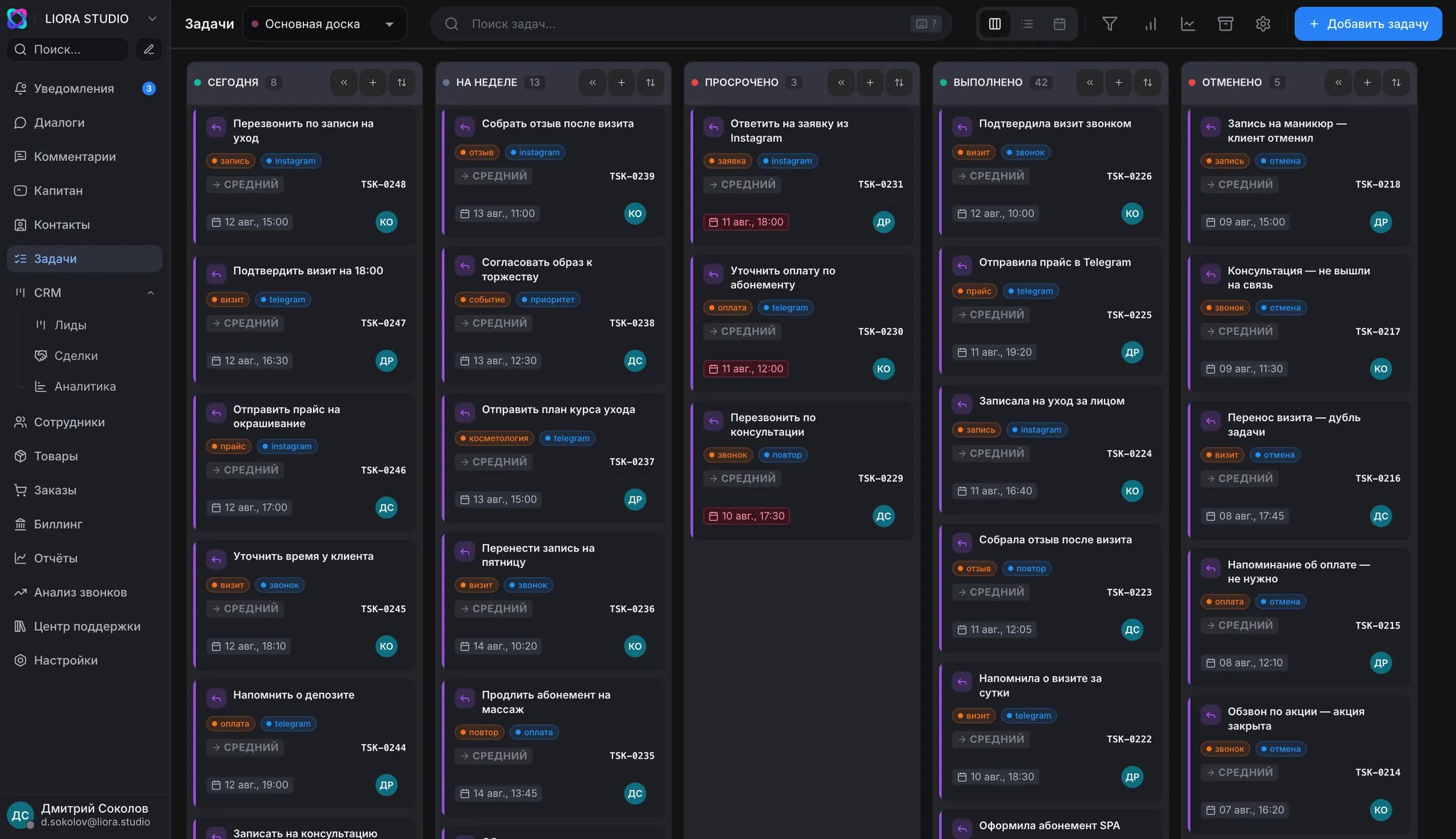Image resolution: width=1456 pixels, height=839 pixels.
Task: Add a task to ОТМЕНЕНО column
Action: [x=1367, y=82]
